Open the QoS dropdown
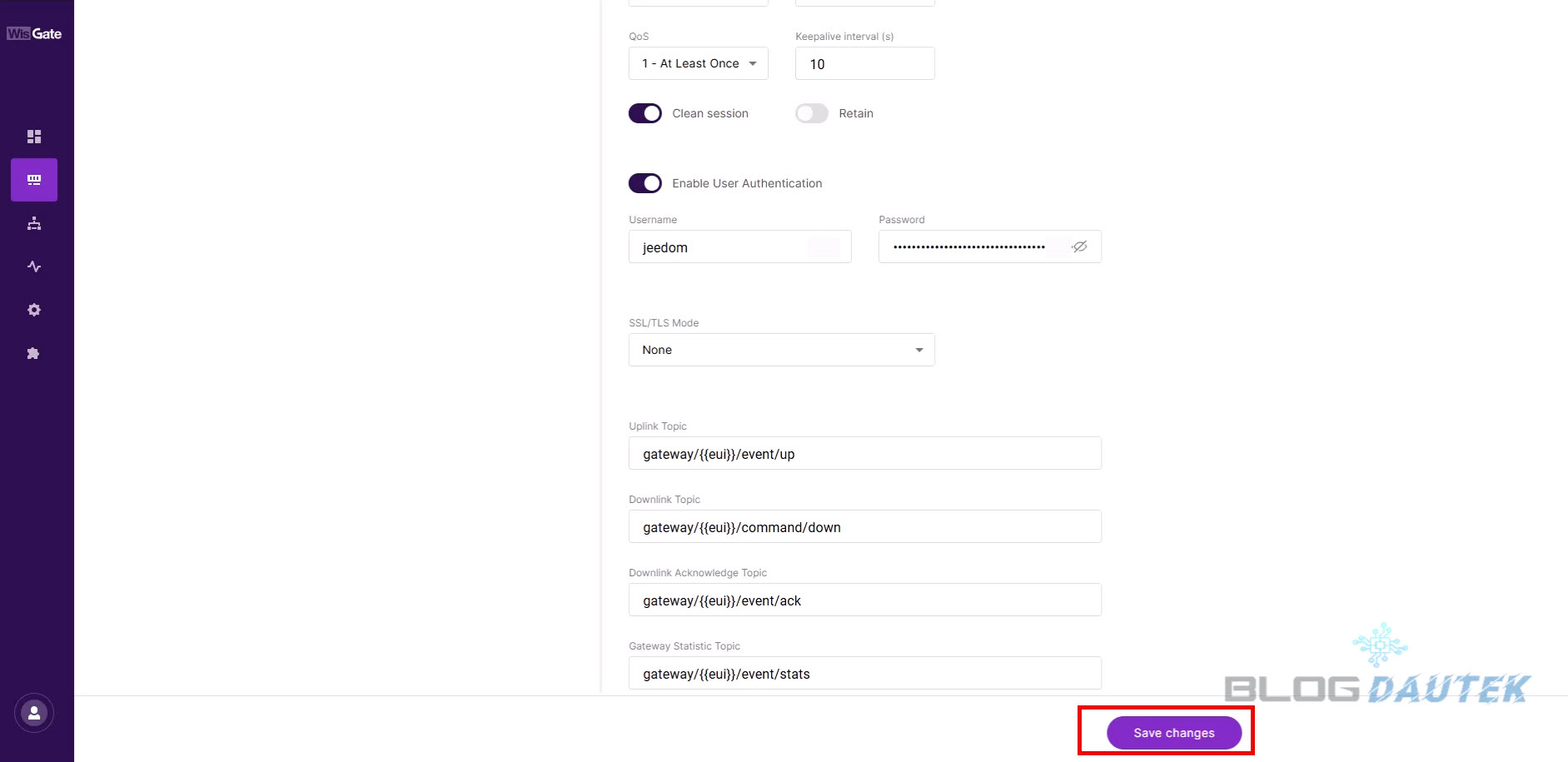Viewport: 1568px width, 762px height. coord(698,63)
